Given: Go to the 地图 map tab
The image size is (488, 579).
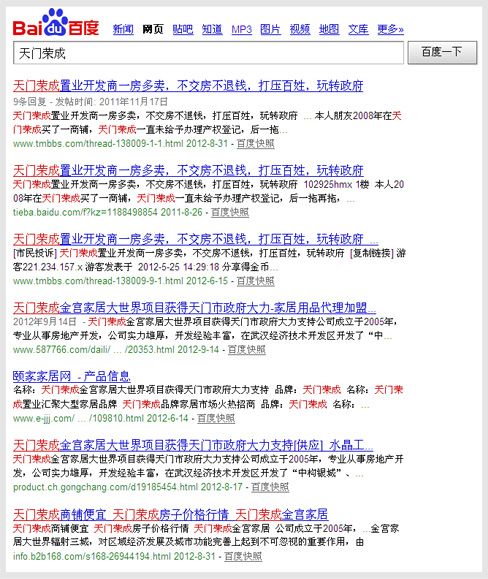Looking at the screenshot, I should [x=329, y=29].
